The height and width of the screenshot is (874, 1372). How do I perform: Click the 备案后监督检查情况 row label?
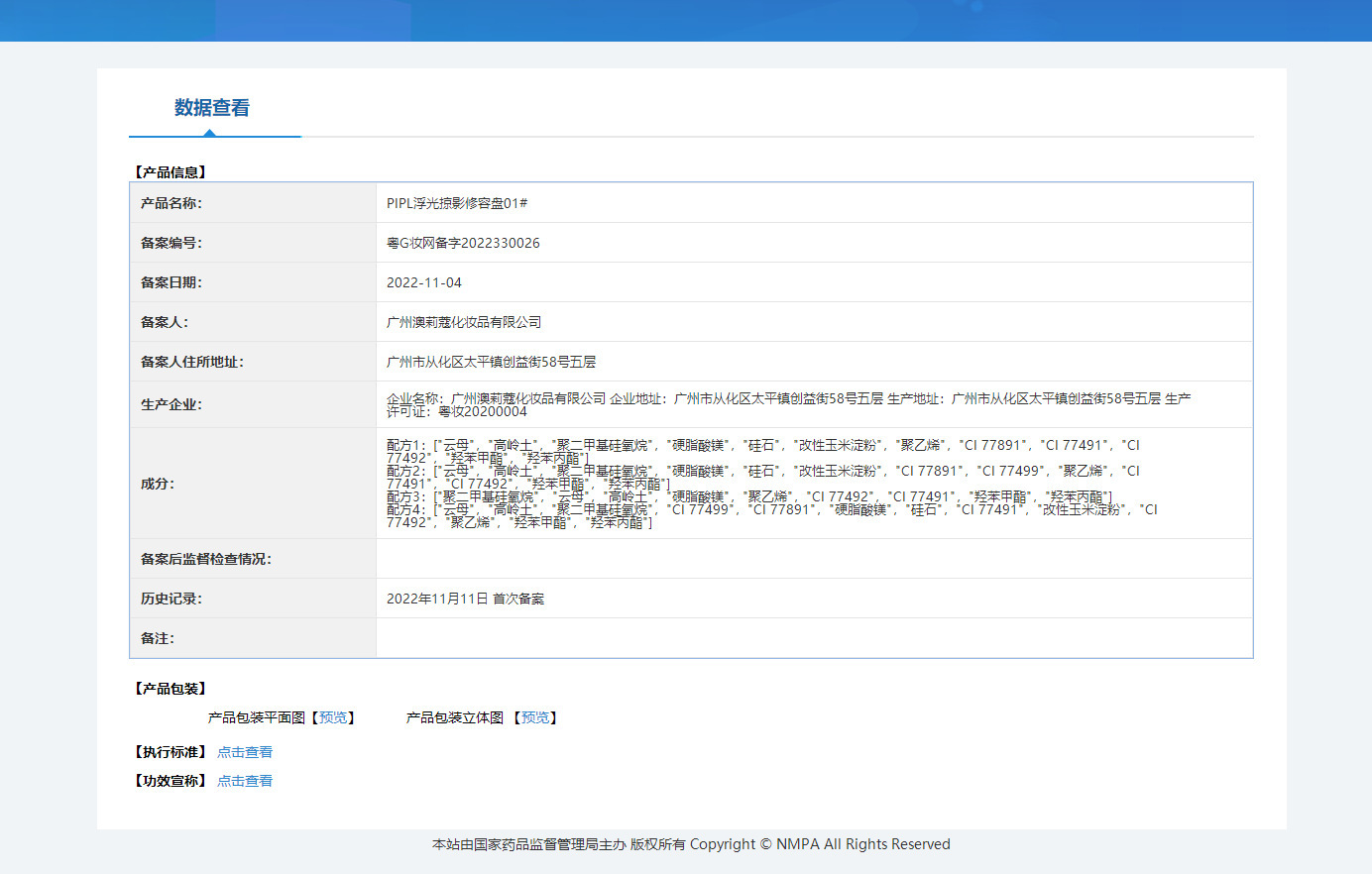(206, 559)
